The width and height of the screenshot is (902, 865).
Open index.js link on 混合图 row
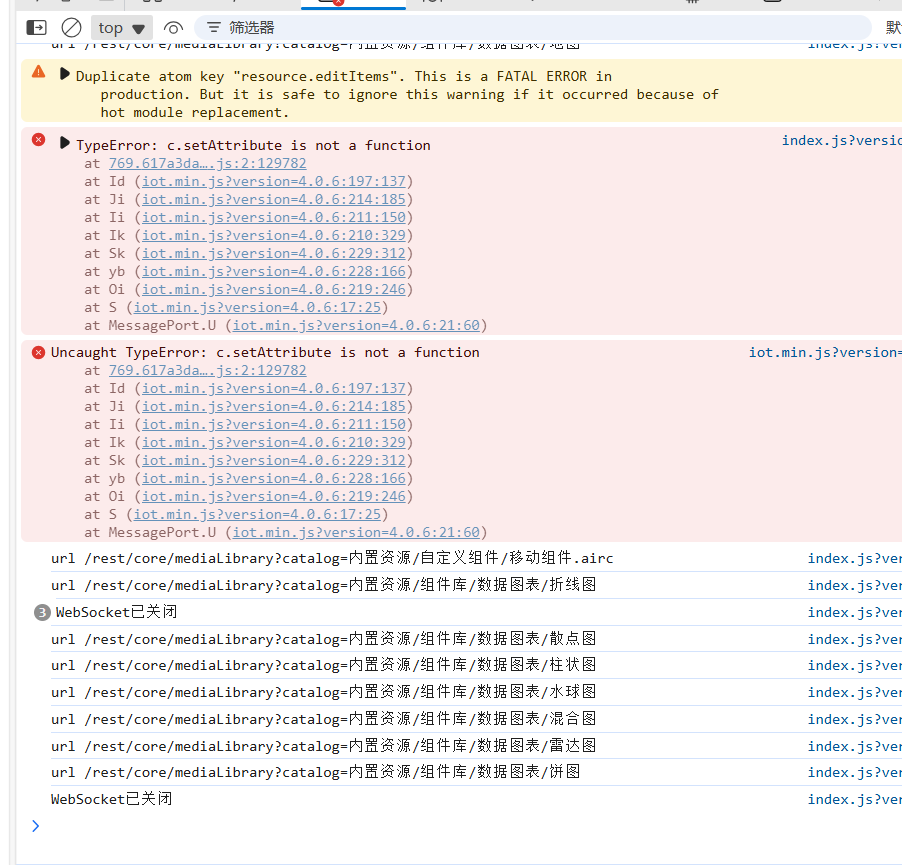[x=854, y=719]
